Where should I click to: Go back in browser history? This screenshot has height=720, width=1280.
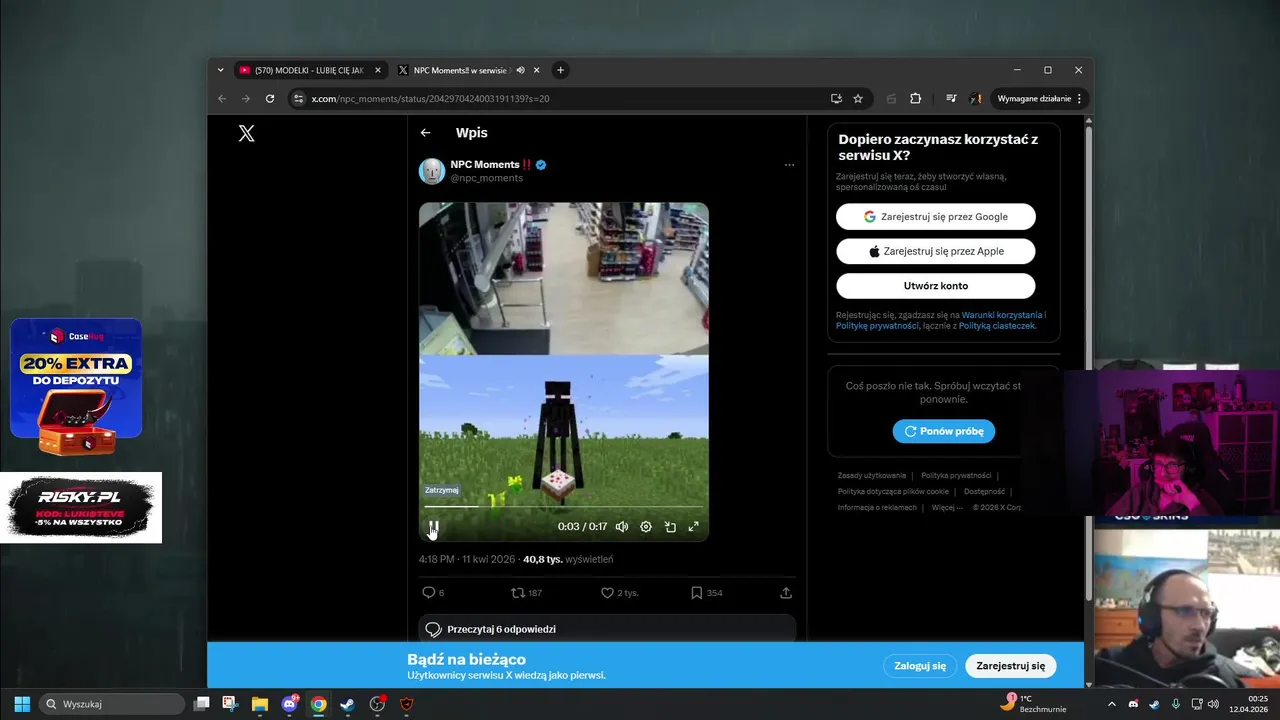coord(222,99)
